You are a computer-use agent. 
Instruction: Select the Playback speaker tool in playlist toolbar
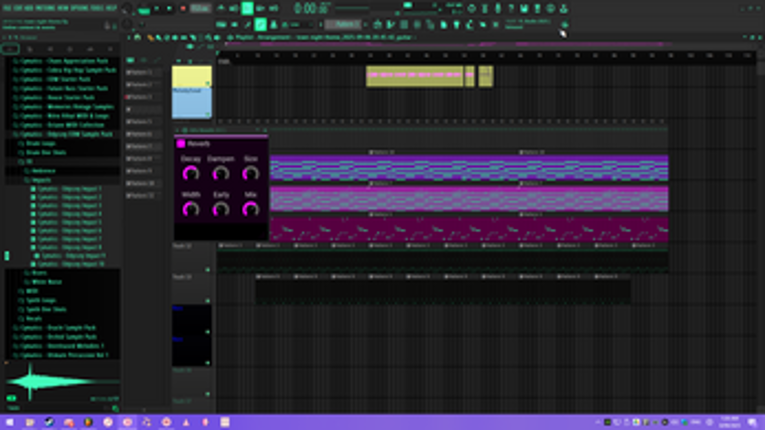(x=217, y=38)
